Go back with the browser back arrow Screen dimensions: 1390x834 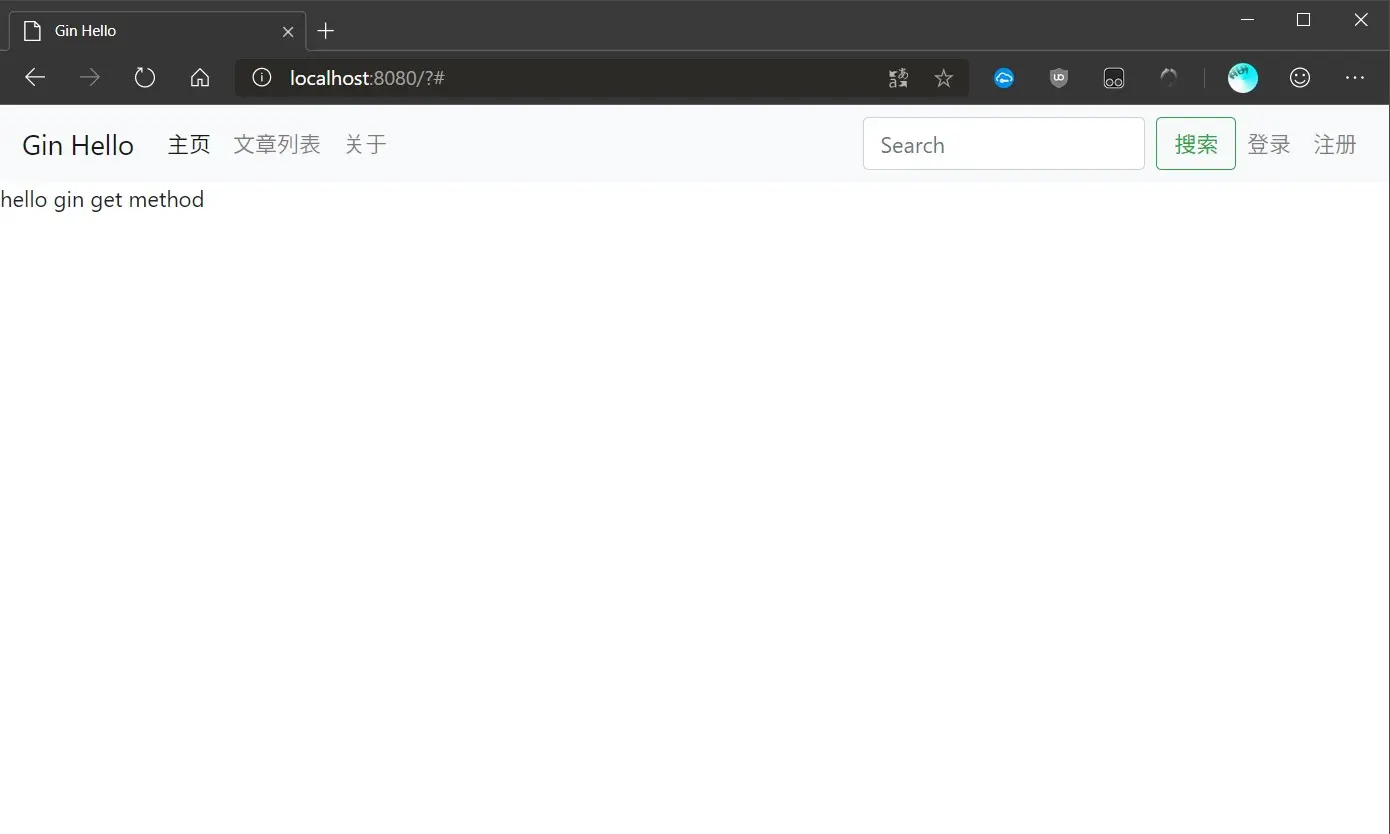click(35, 78)
